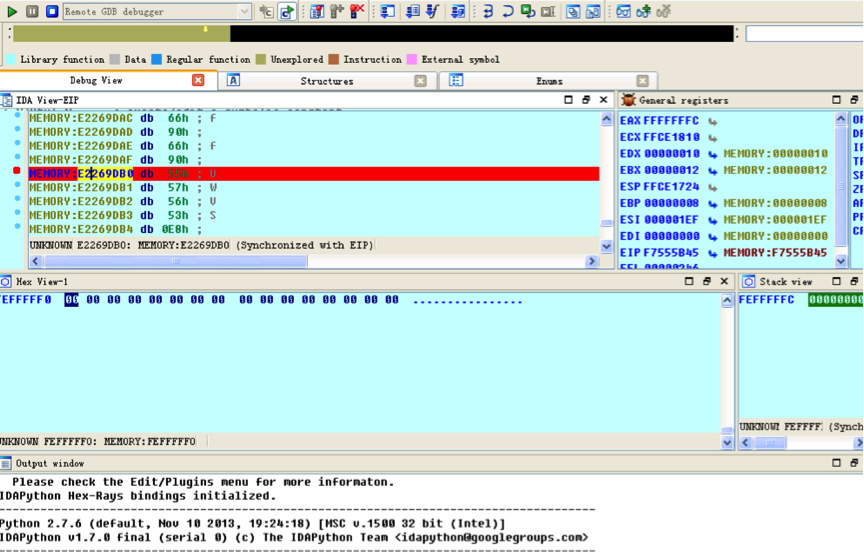The image size is (864, 552).
Task: Open the Remote GDB debugger dropdown
Action: pyautogui.click(x=245, y=12)
